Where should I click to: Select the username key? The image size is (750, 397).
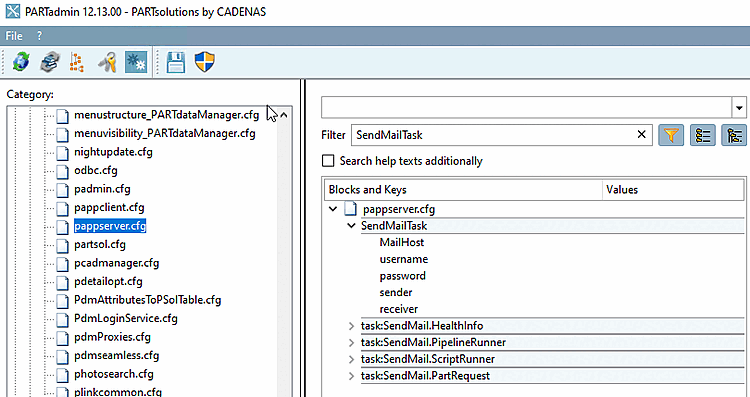404,259
